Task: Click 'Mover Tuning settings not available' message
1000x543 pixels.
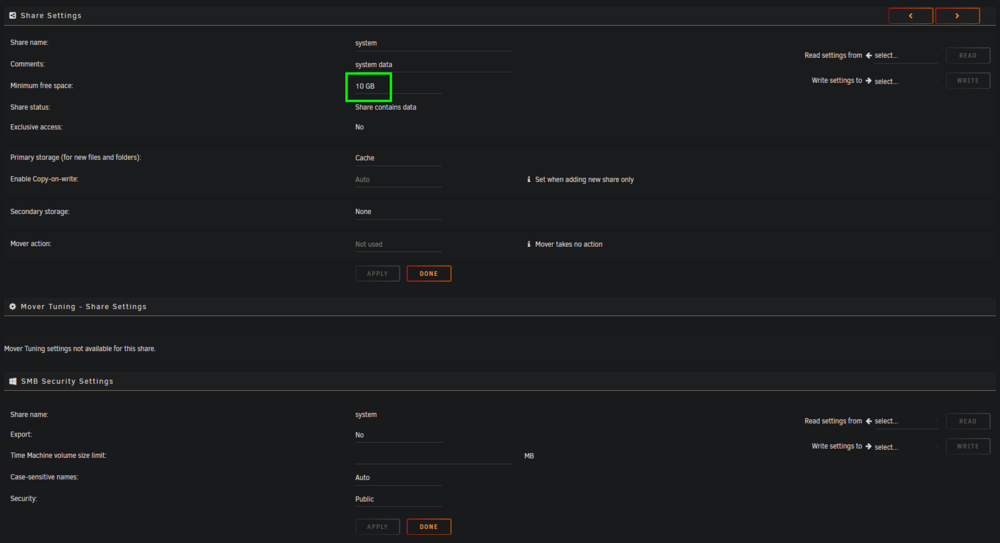Action: coord(80,349)
